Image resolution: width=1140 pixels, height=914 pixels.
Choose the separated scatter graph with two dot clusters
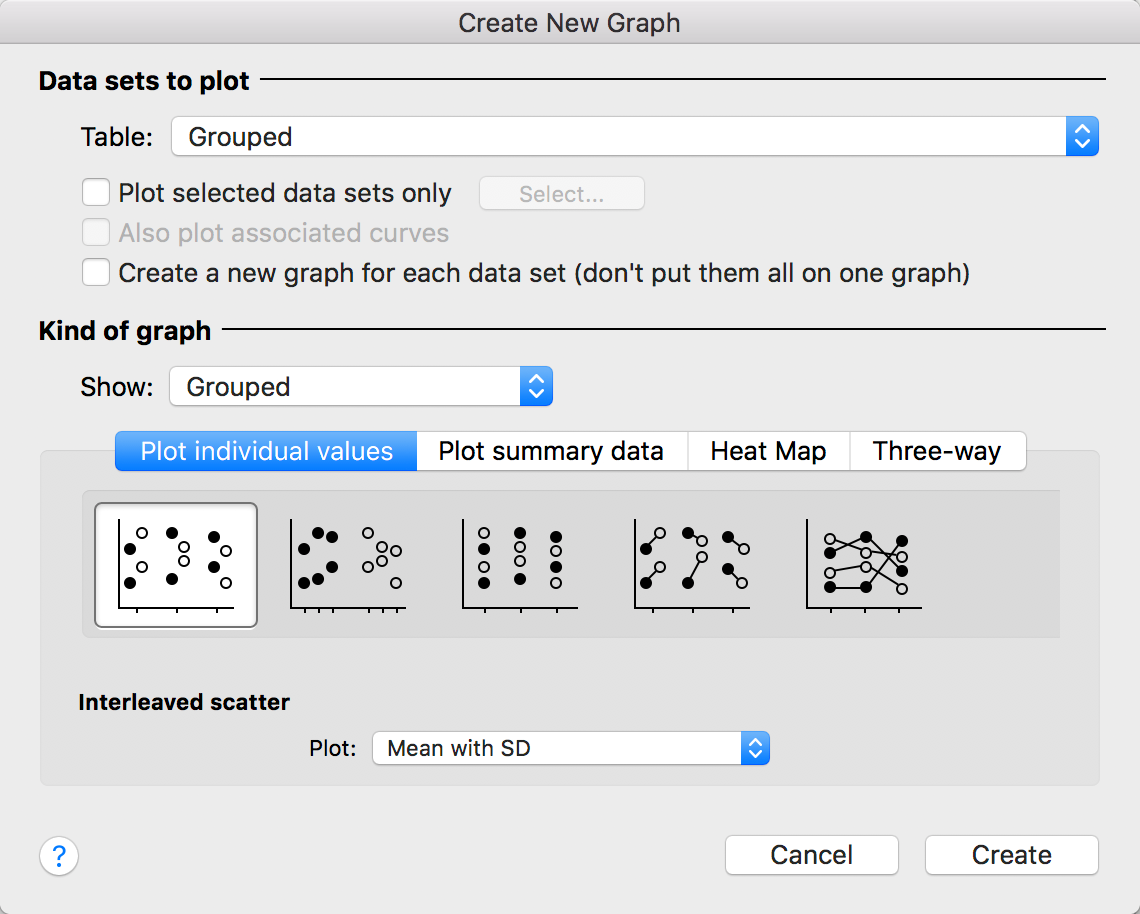348,565
